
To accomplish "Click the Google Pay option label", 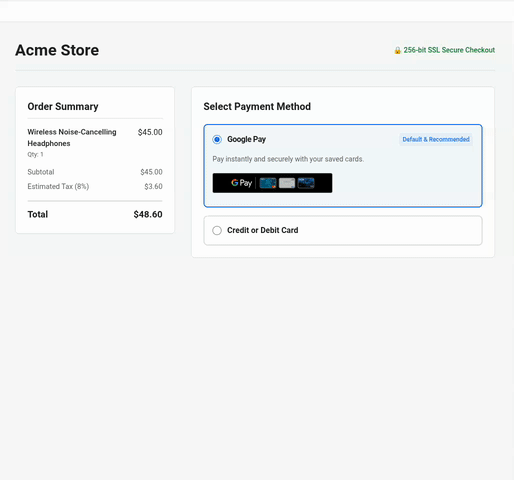I will [x=246, y=139].
